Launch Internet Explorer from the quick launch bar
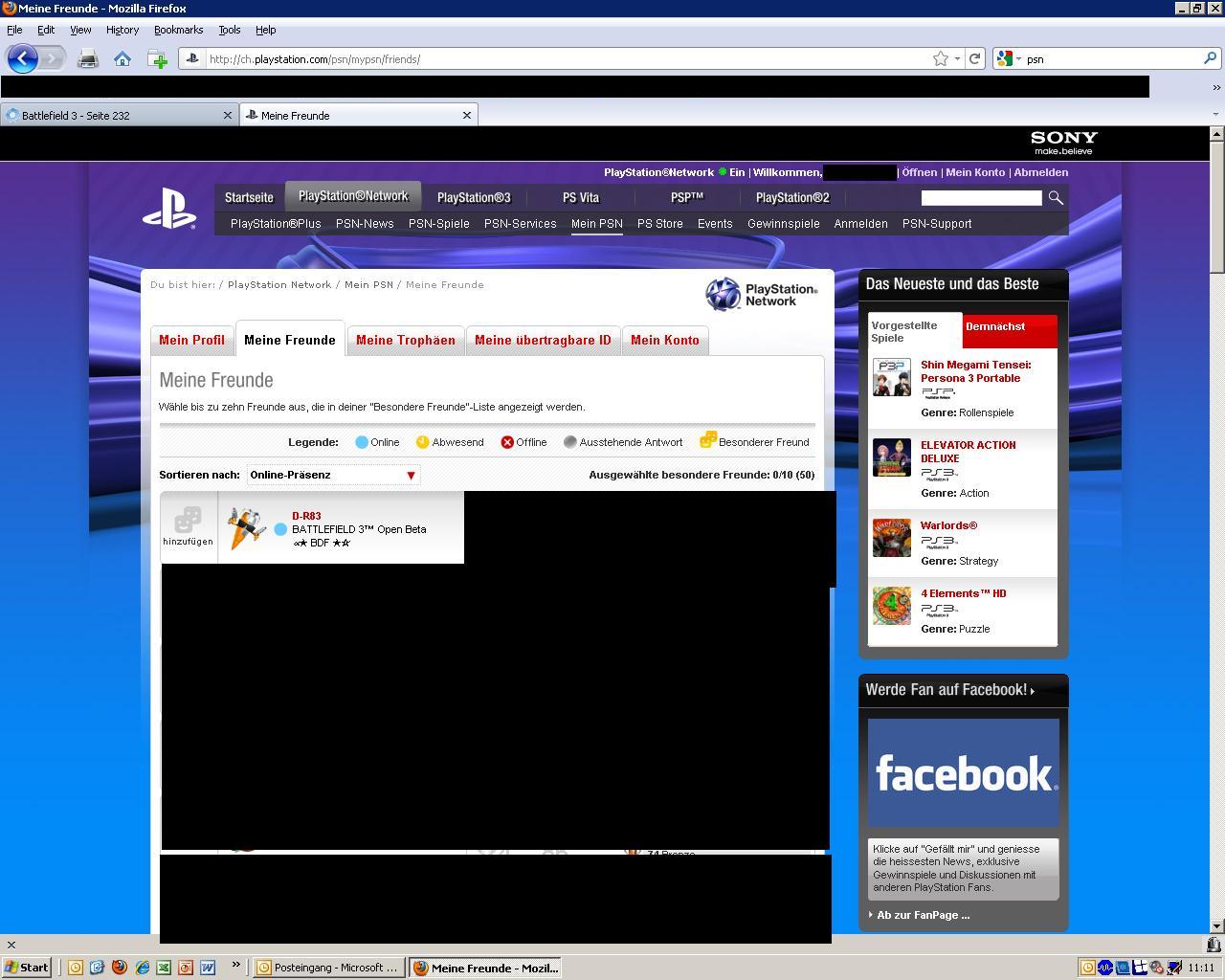 point(142,968)
